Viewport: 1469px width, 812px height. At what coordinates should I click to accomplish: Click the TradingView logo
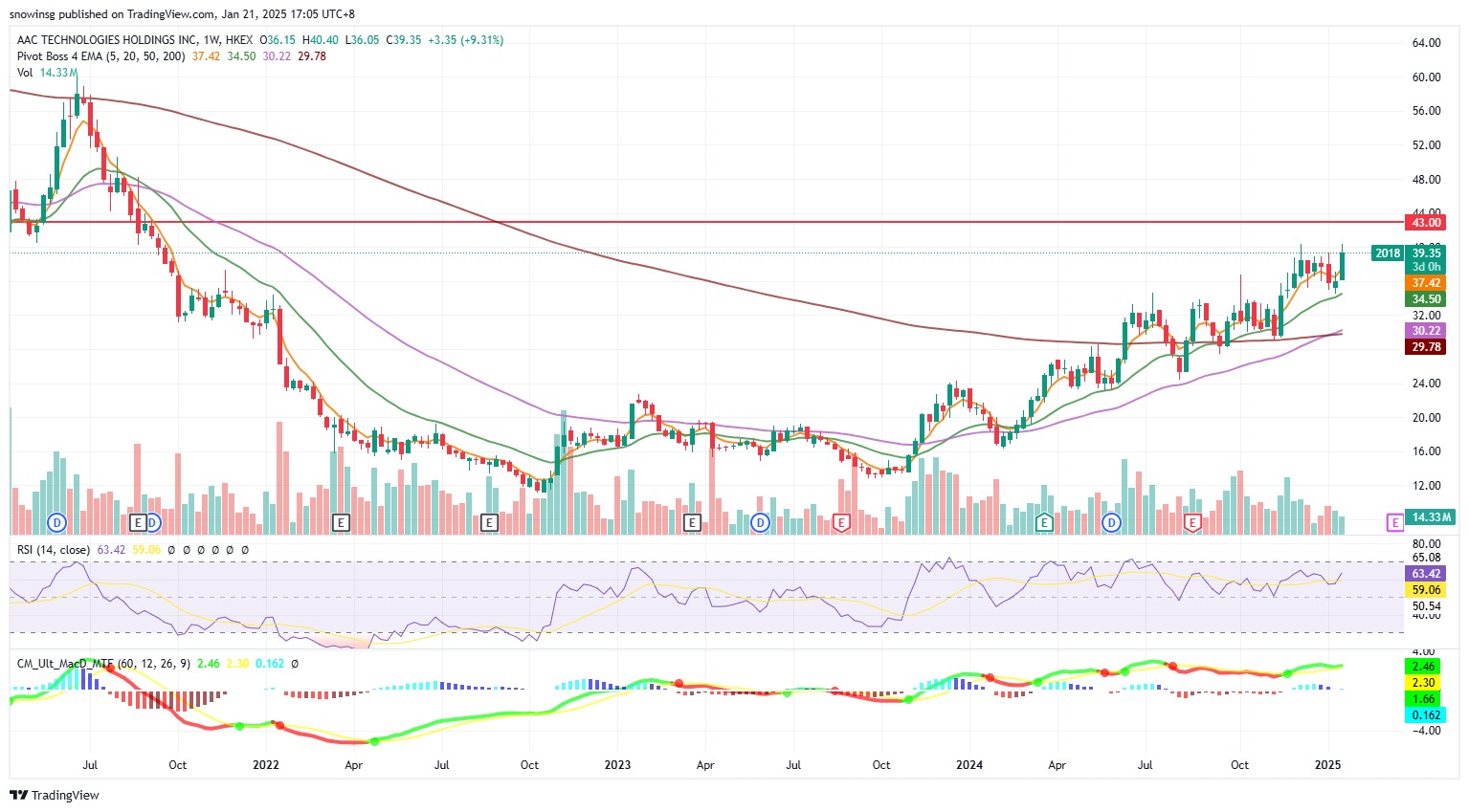pyautogui.click(x=55, y=795)
